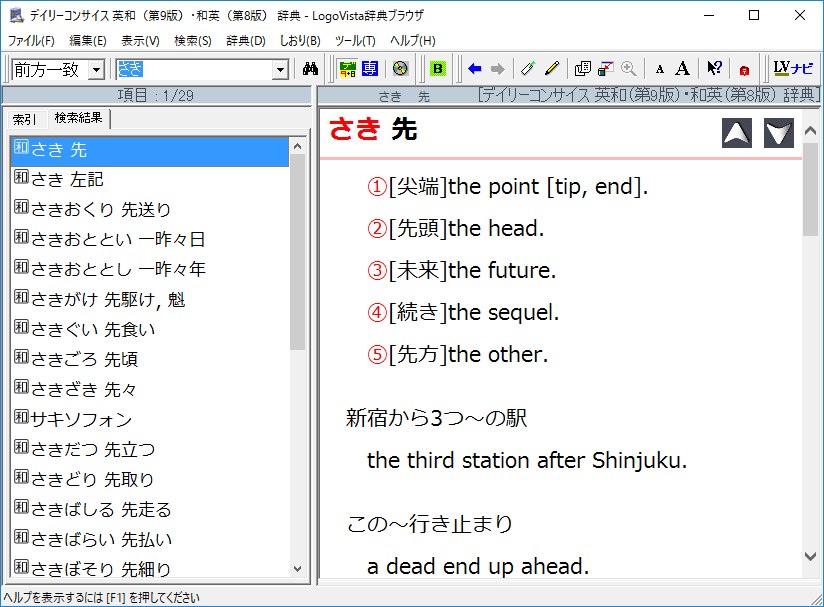
Task: Click the white down arrow entry button
Action: pyautogui.click(x=778, y=133)
